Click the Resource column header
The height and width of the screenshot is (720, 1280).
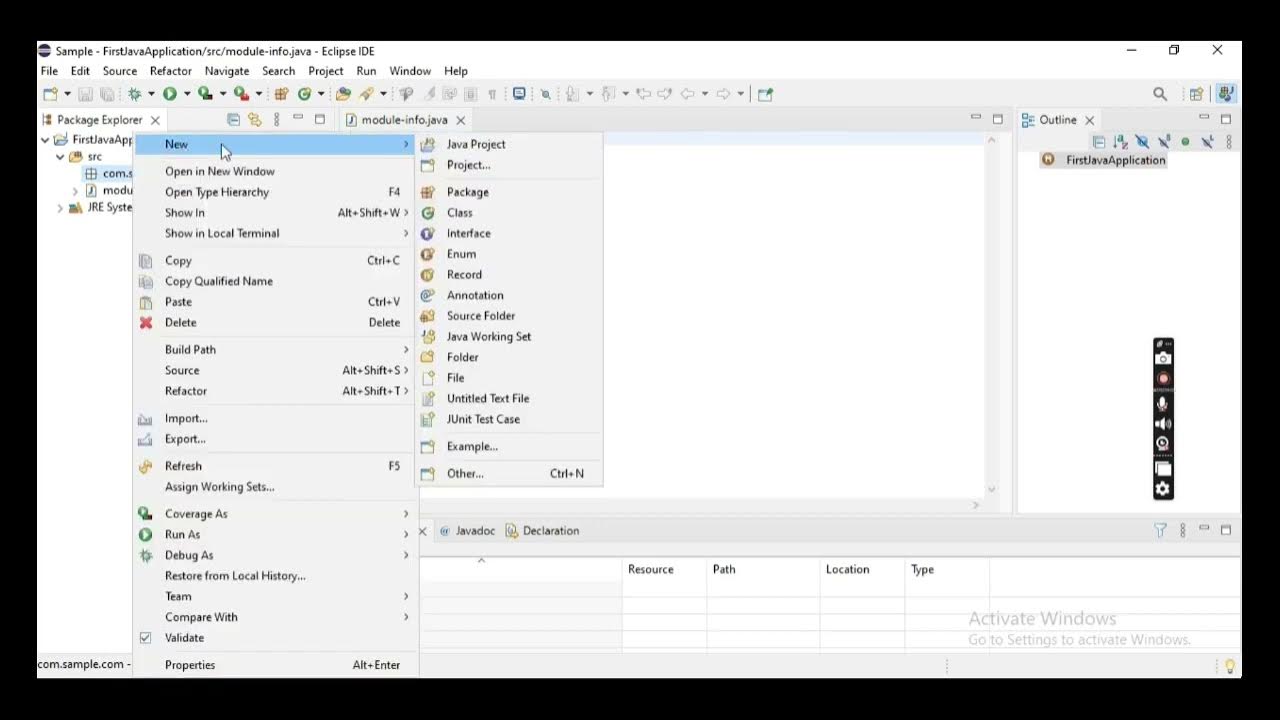(664, 570)
